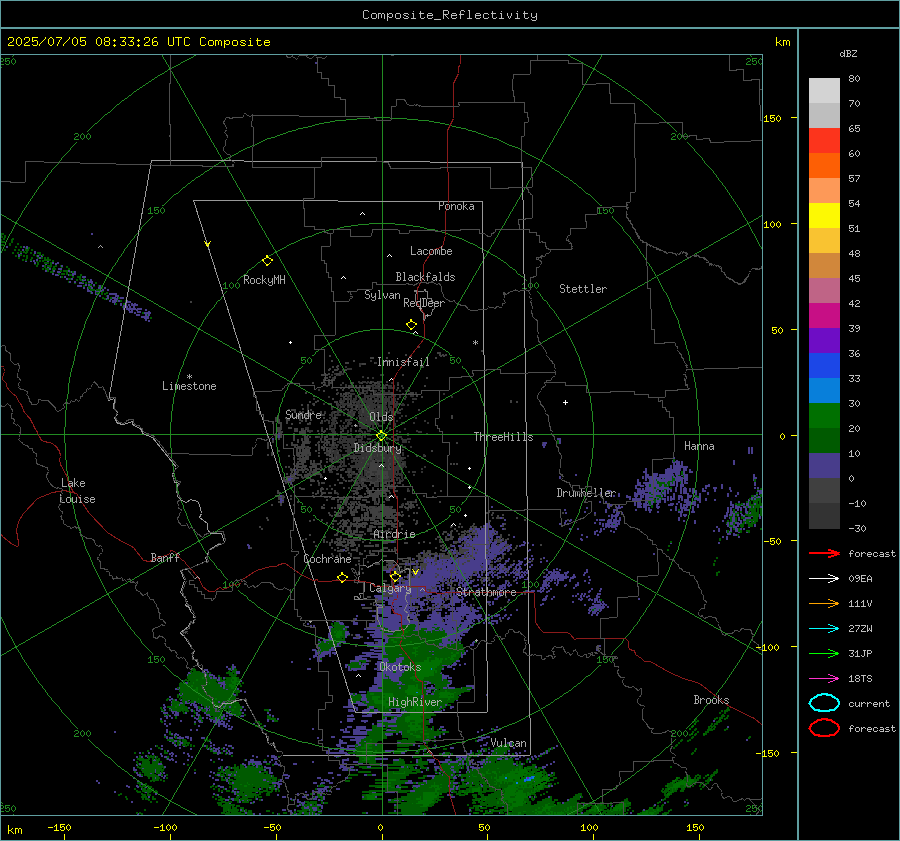Viewport: 900px width, 841px height.
Task: Click the Airdrie label
Action: 394,534
